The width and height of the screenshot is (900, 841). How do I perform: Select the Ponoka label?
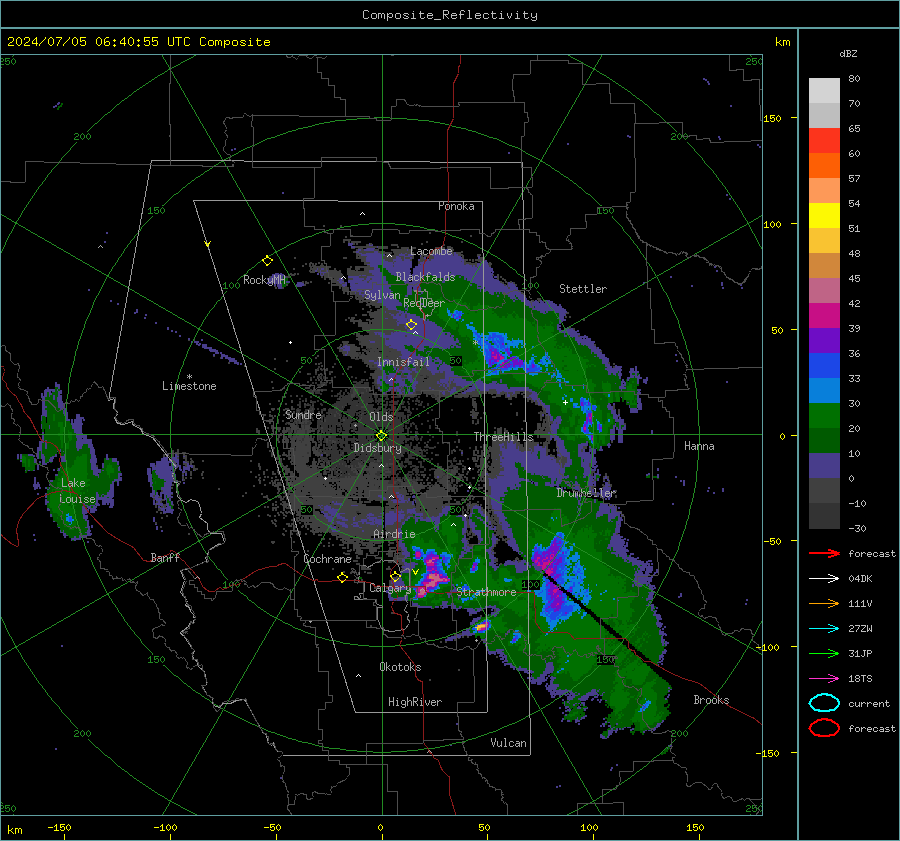point(456,206)
